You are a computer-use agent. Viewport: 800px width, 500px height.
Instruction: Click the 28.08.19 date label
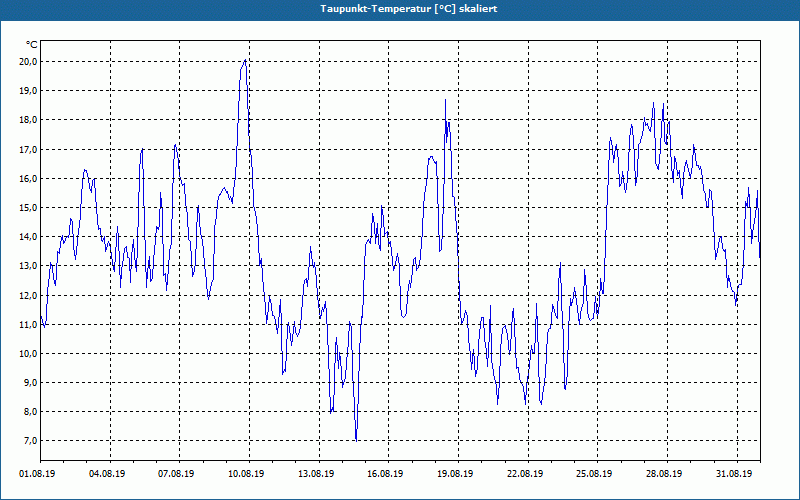tap(664, 474)
